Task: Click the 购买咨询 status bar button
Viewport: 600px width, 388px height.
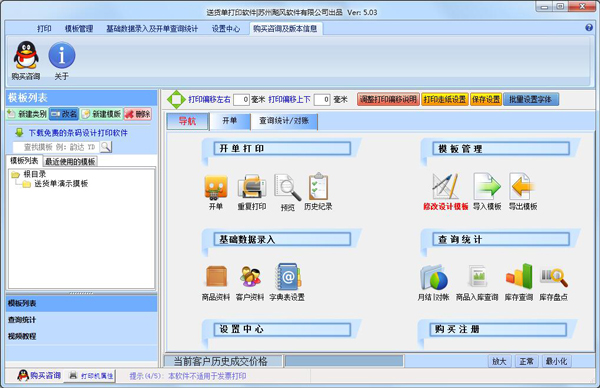Action: (39, 375)
